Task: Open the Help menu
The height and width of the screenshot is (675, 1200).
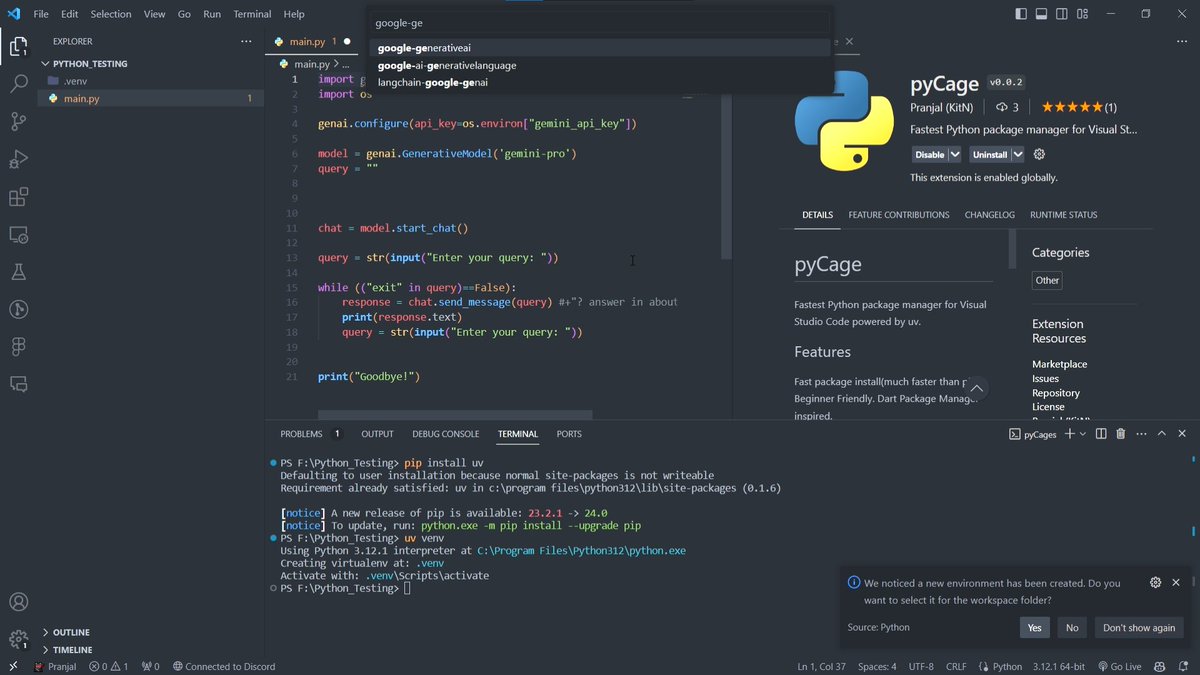Action: [294, 14]
